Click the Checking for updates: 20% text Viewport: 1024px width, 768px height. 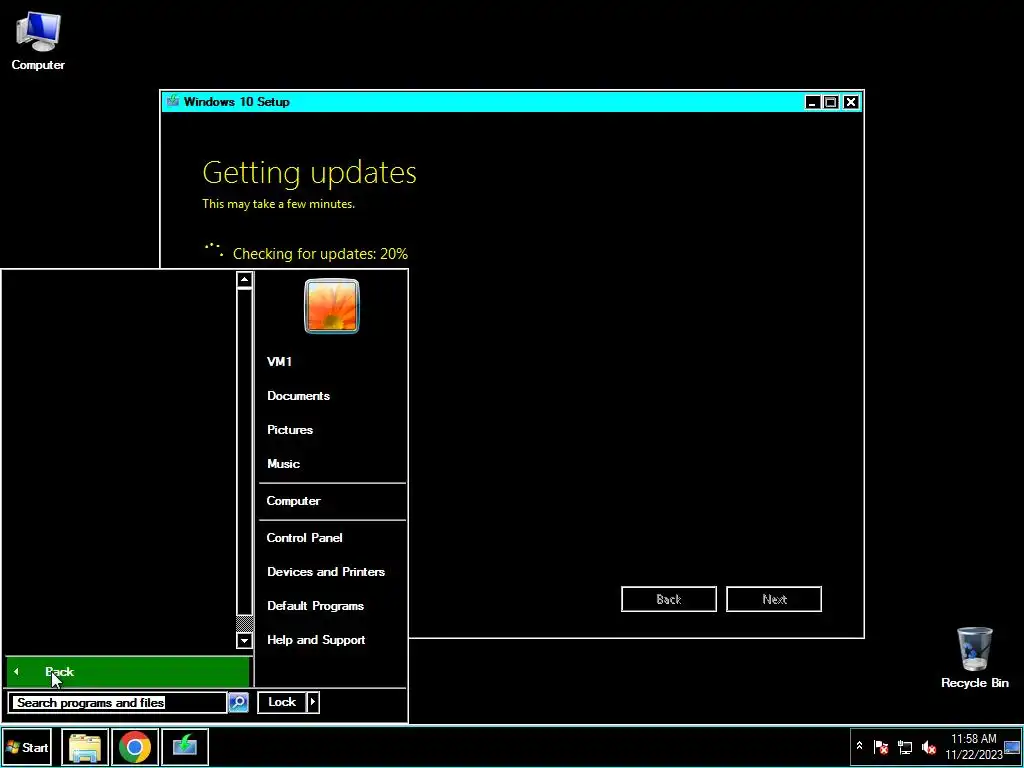point(320,253)
